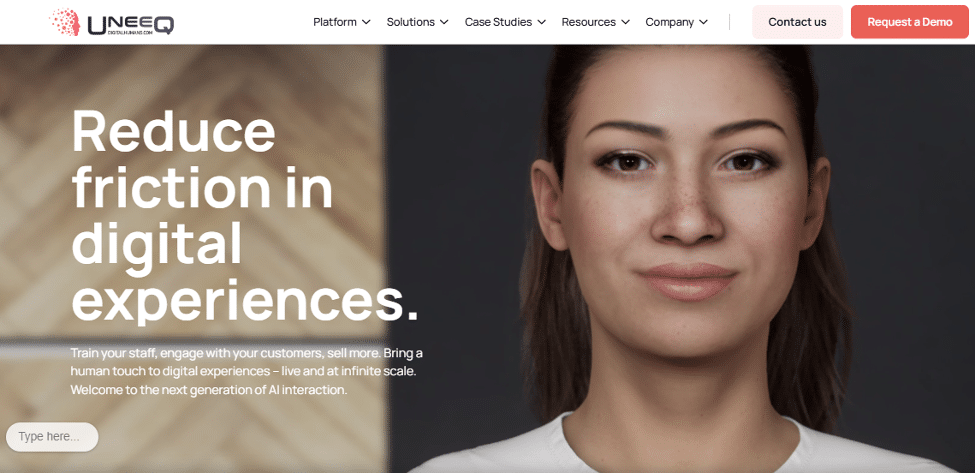This screenshot has width=977, height=474.
Task: Click the Request a Demo button
Action: (x=910, y=22)
